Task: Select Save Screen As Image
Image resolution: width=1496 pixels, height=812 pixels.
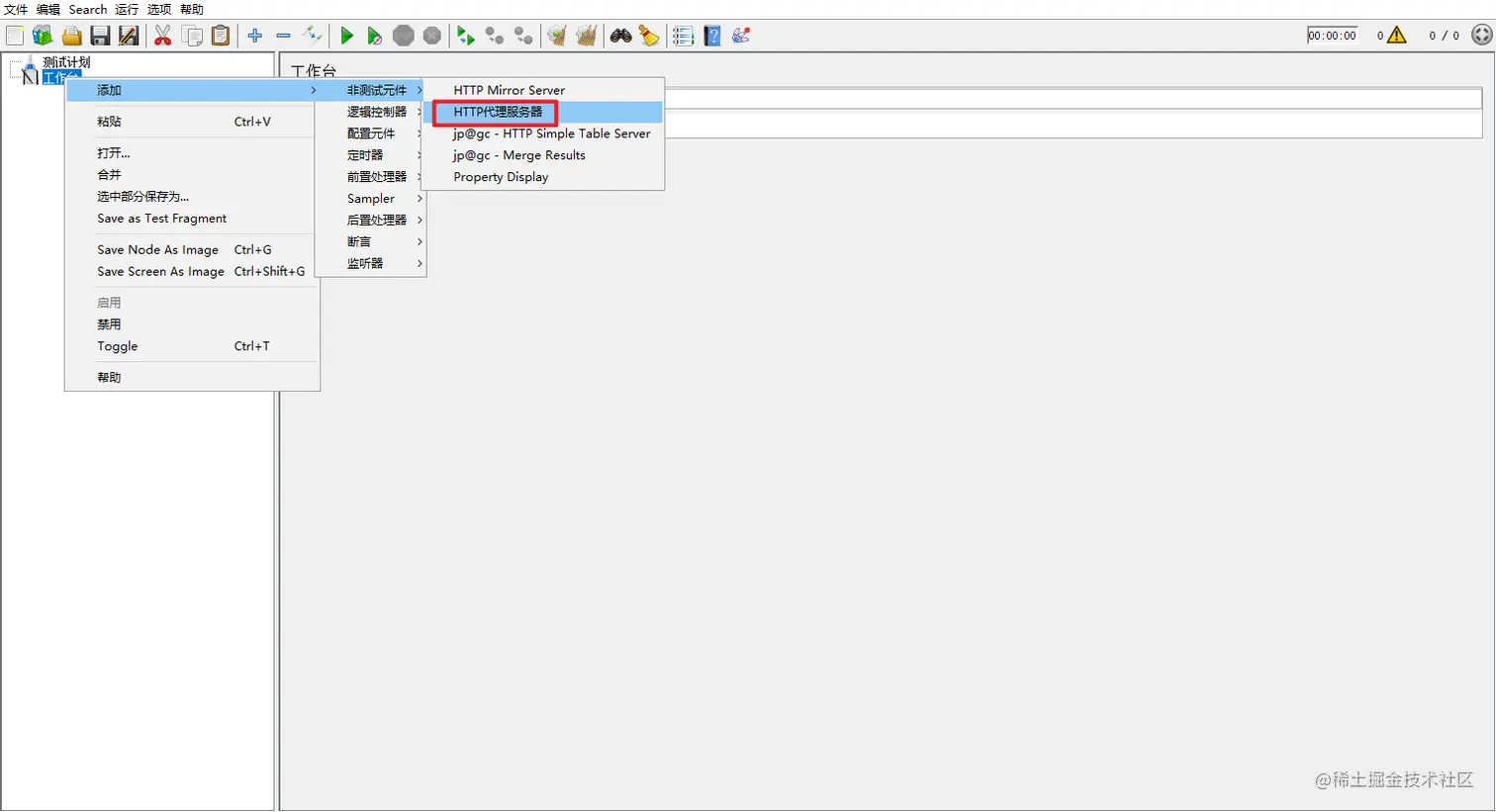Action: (192, 272)
